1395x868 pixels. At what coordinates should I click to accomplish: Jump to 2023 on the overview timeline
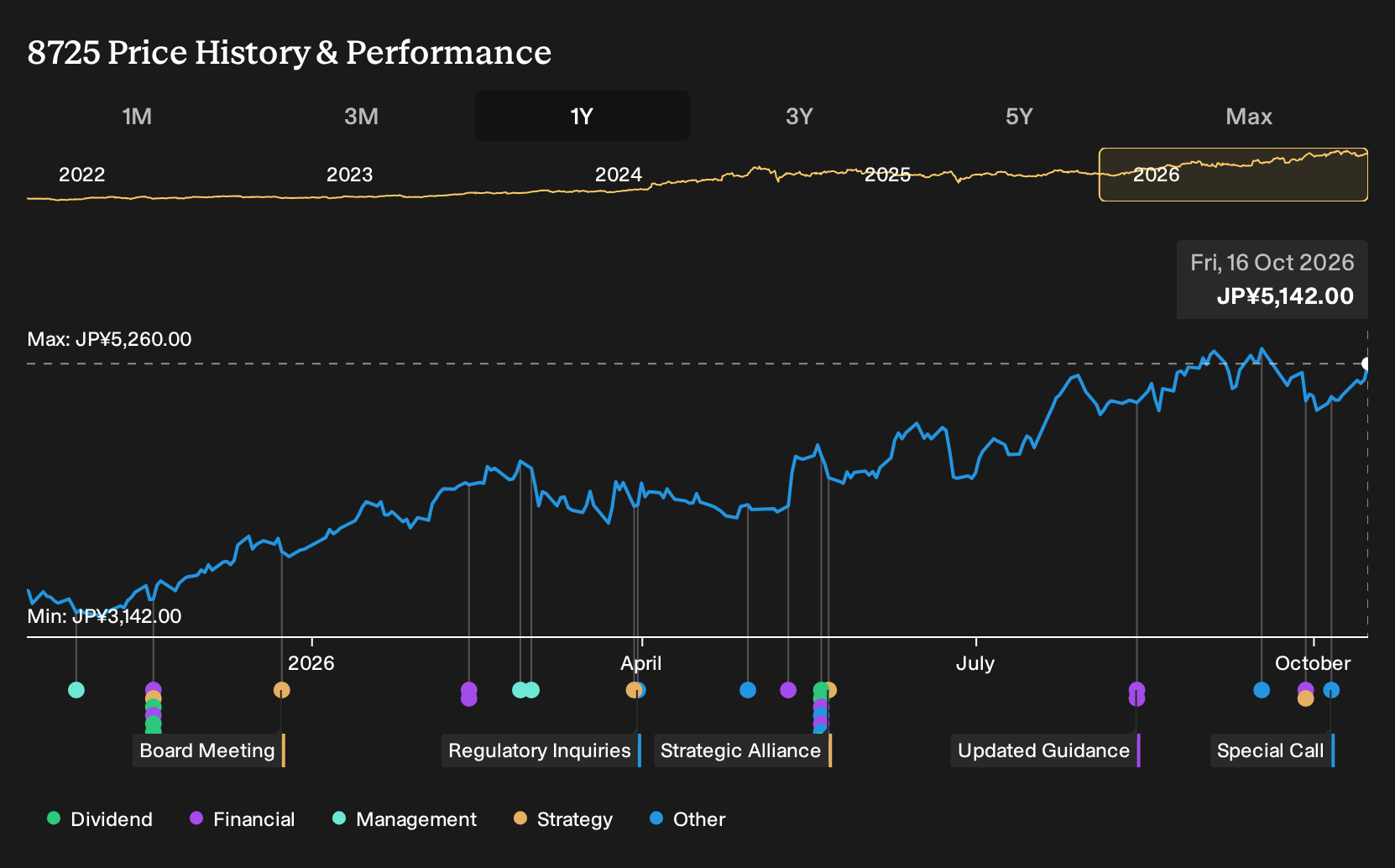point(349,175)
